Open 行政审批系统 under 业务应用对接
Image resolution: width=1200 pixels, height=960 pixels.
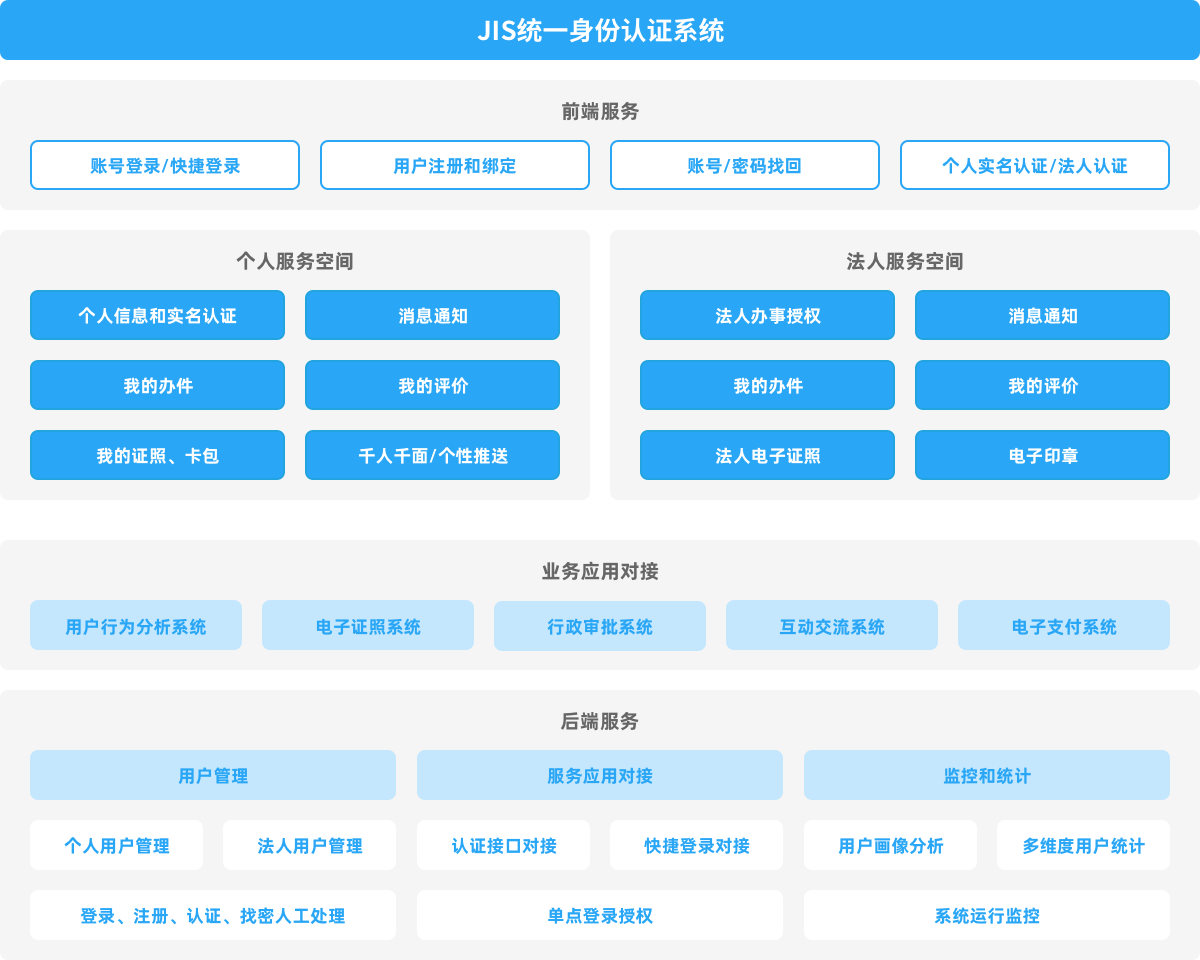[x=600, y=626]
